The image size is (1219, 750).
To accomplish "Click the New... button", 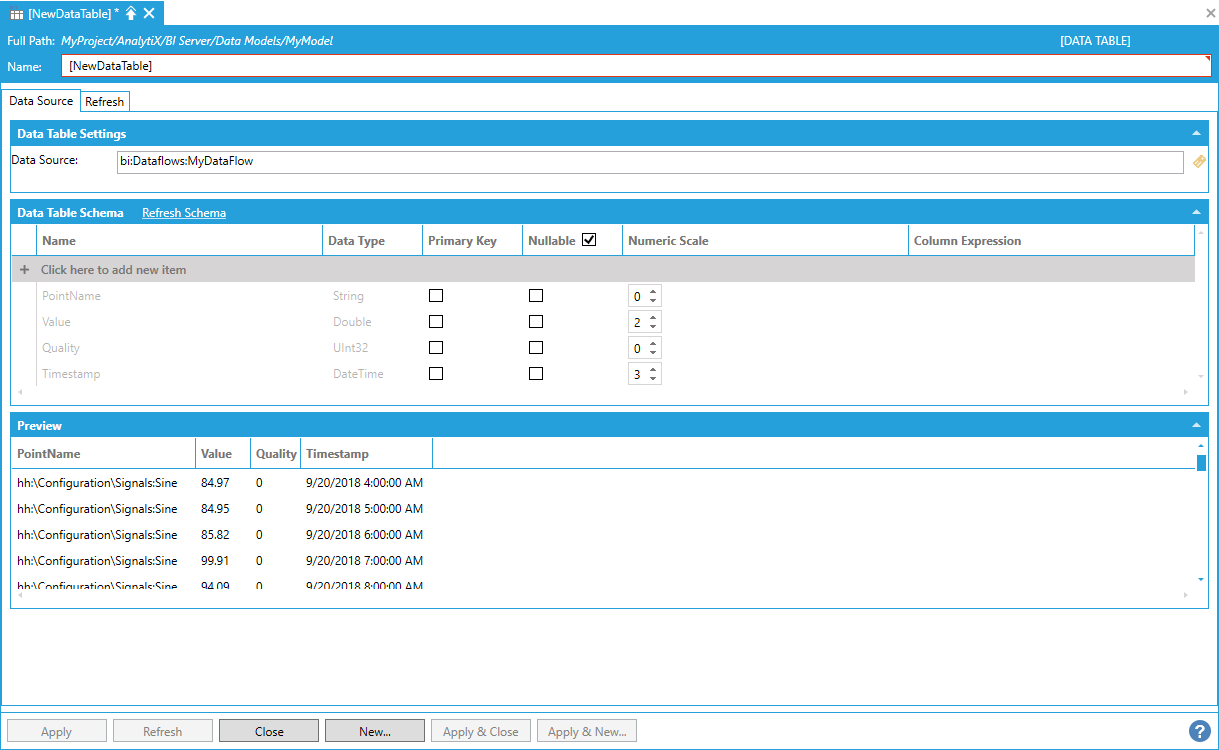I will tap(375, 731).
